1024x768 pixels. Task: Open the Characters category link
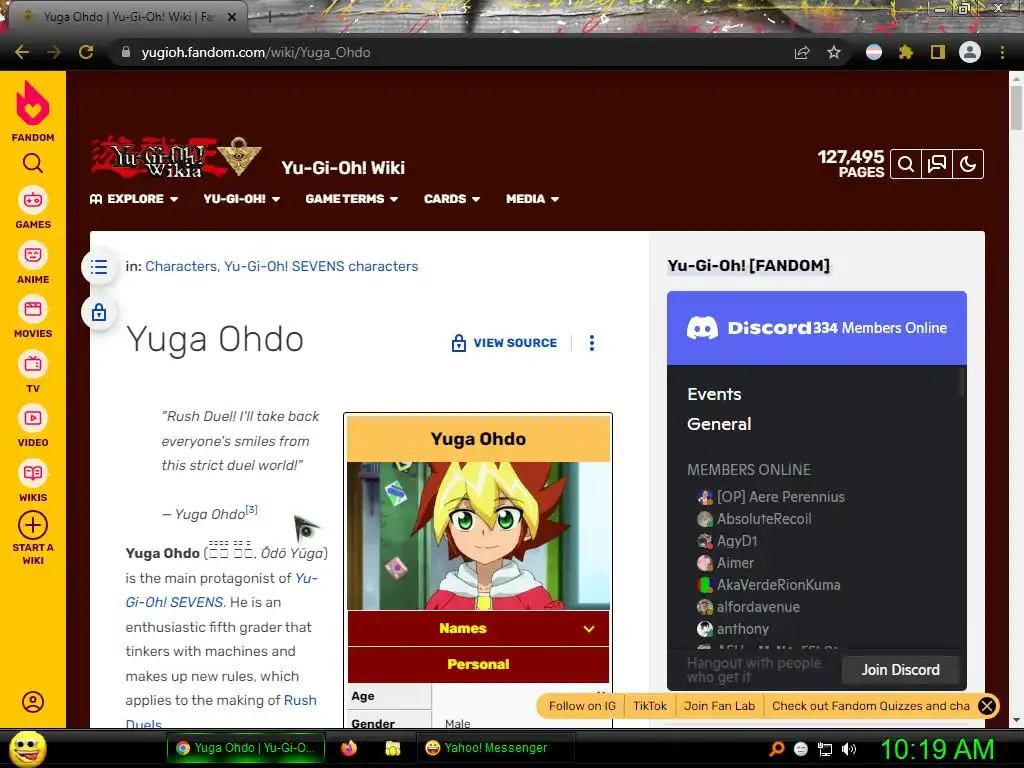(181, 266)
